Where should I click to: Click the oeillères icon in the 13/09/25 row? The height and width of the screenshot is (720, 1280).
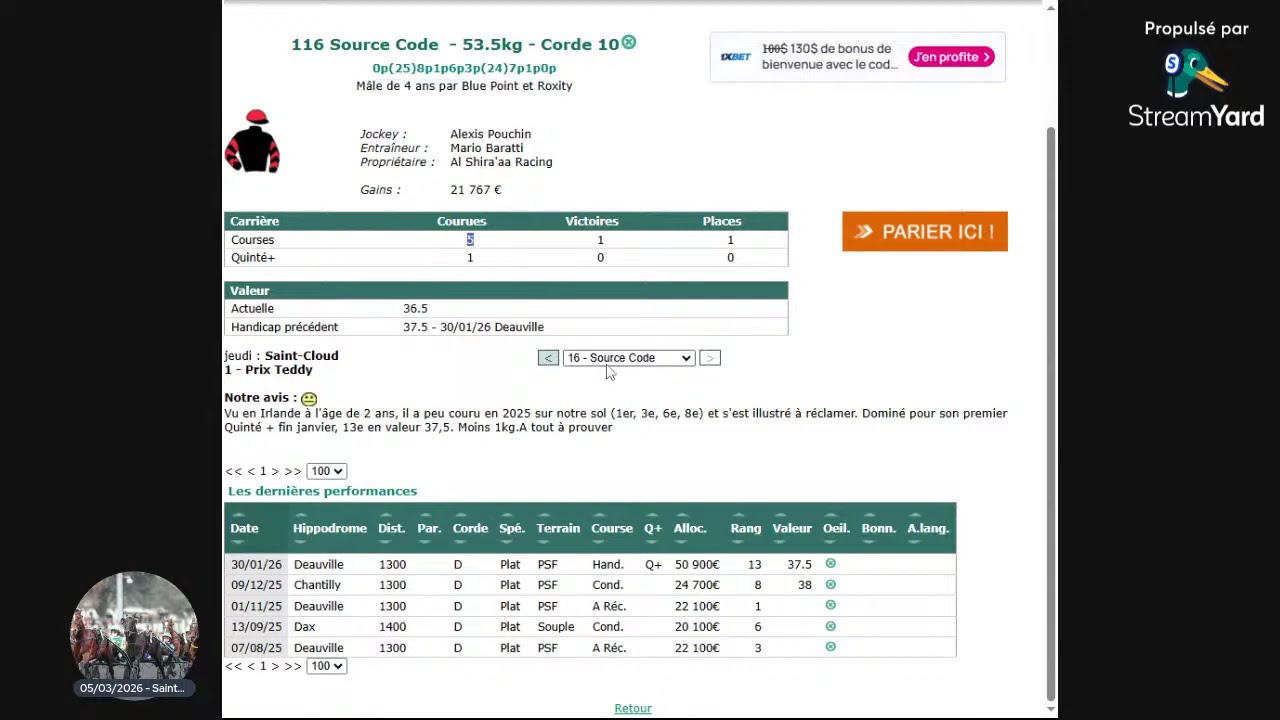point(830,626)
